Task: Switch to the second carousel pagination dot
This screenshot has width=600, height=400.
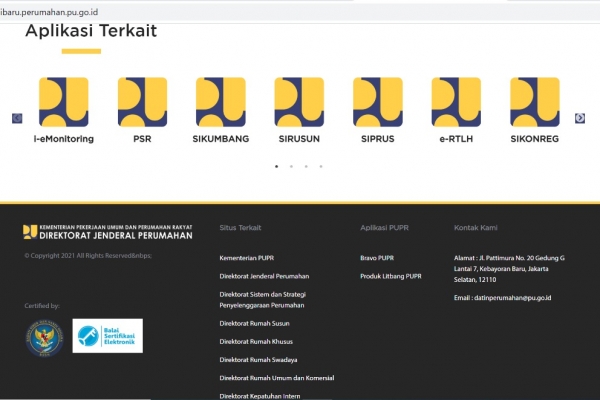Action: click(291, 166)
